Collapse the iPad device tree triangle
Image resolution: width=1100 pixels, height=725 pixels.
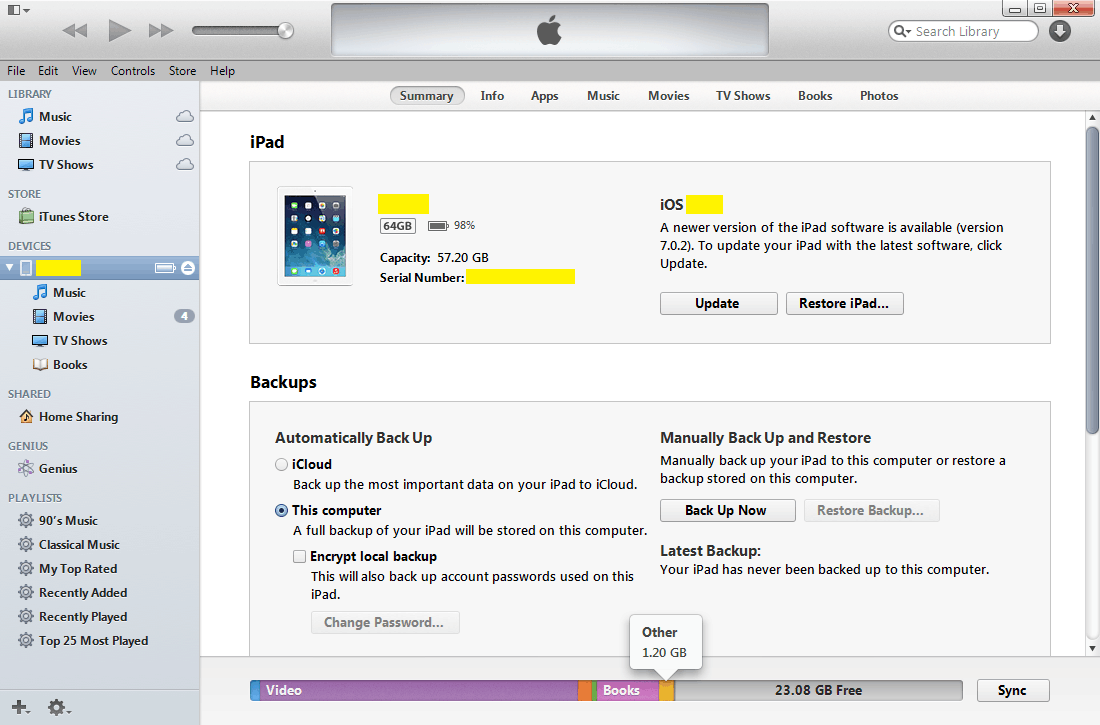(x=10, y=267)
